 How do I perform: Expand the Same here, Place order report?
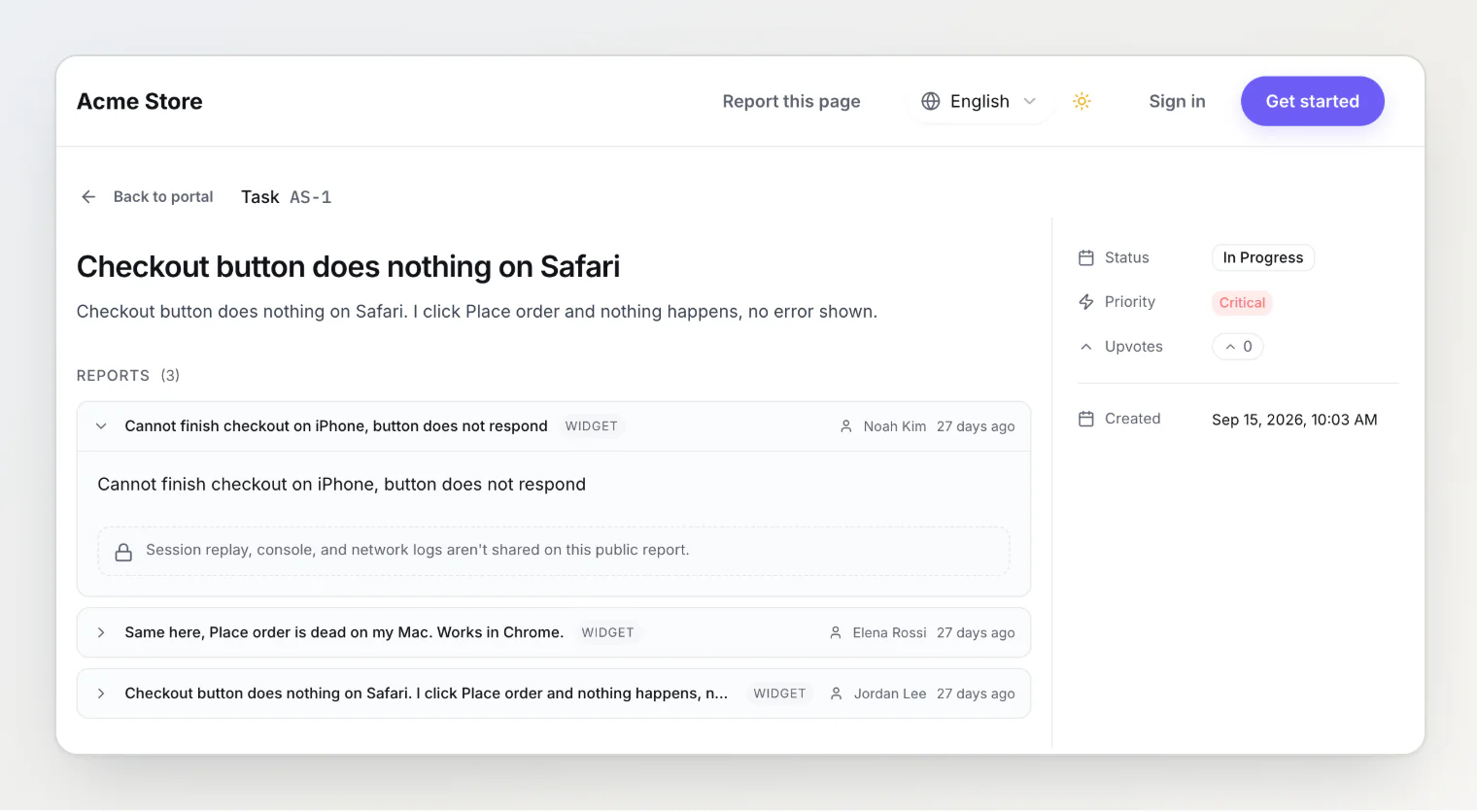point(101,632)
